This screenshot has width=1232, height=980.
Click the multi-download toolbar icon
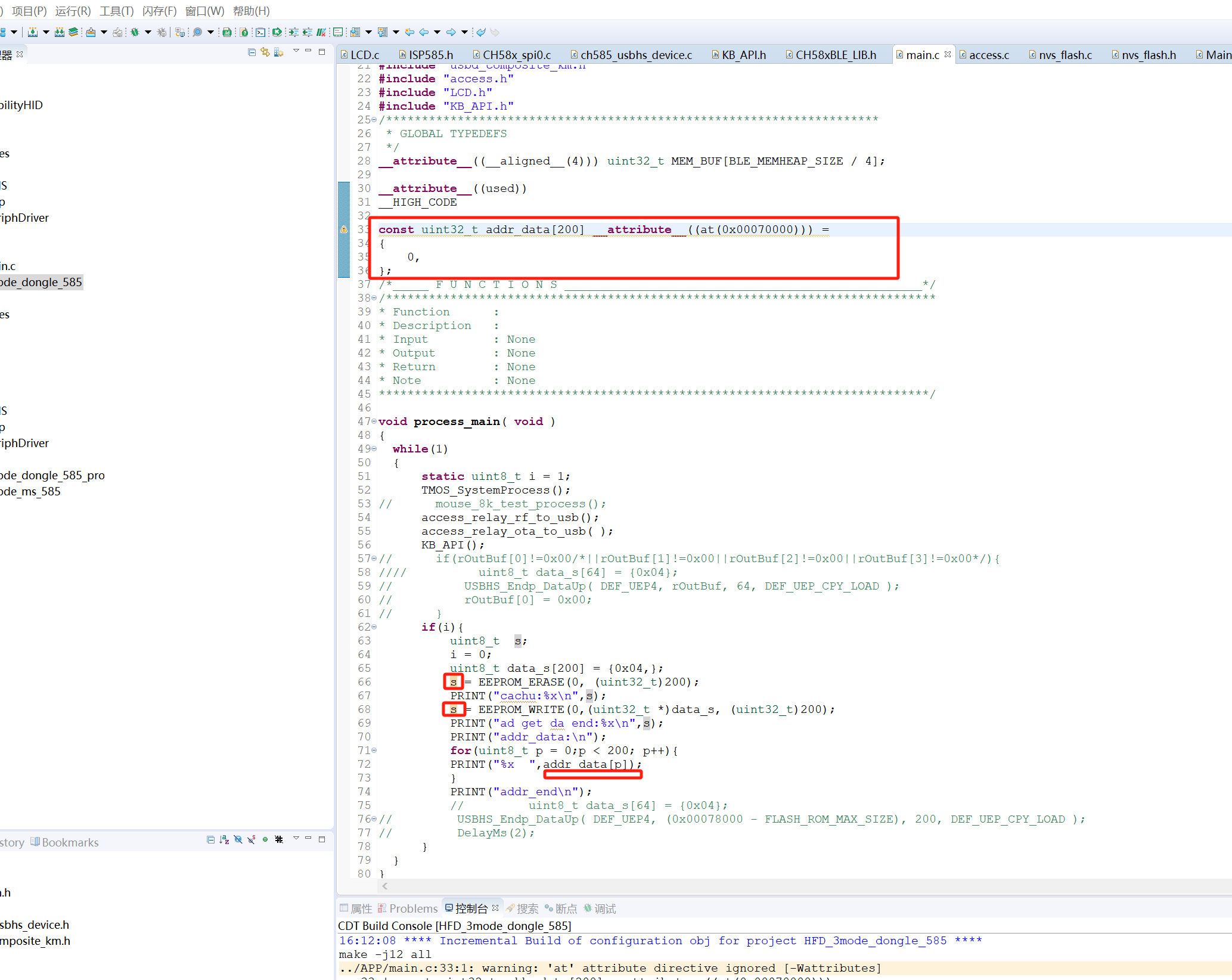60,32
